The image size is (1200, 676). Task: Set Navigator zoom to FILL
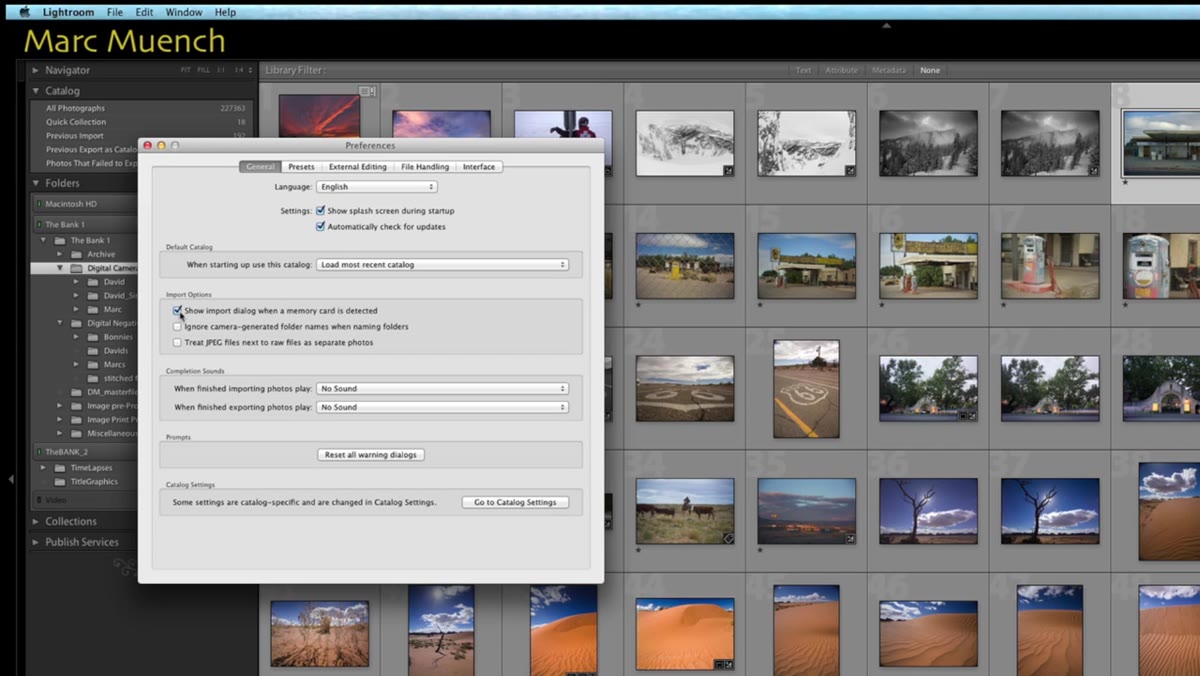(204, 71)
